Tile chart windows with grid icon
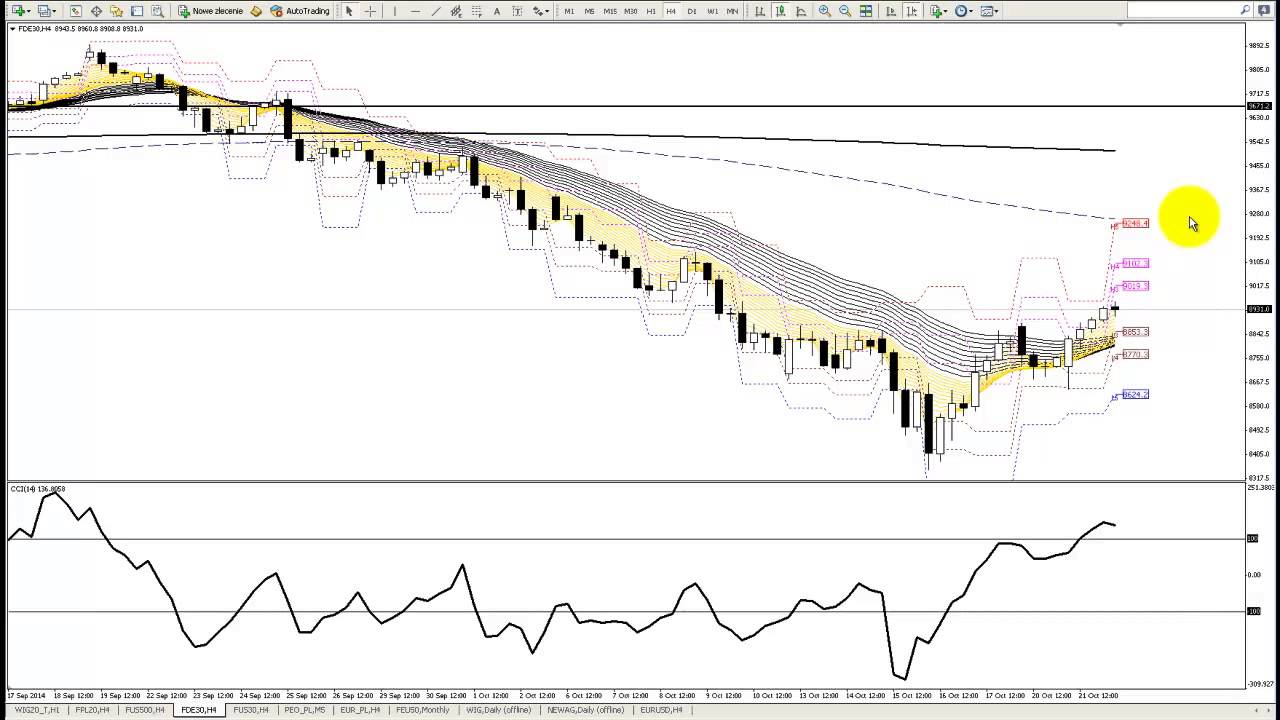The width and height of the screenshot is (1280, 720). tap(866, 11)
